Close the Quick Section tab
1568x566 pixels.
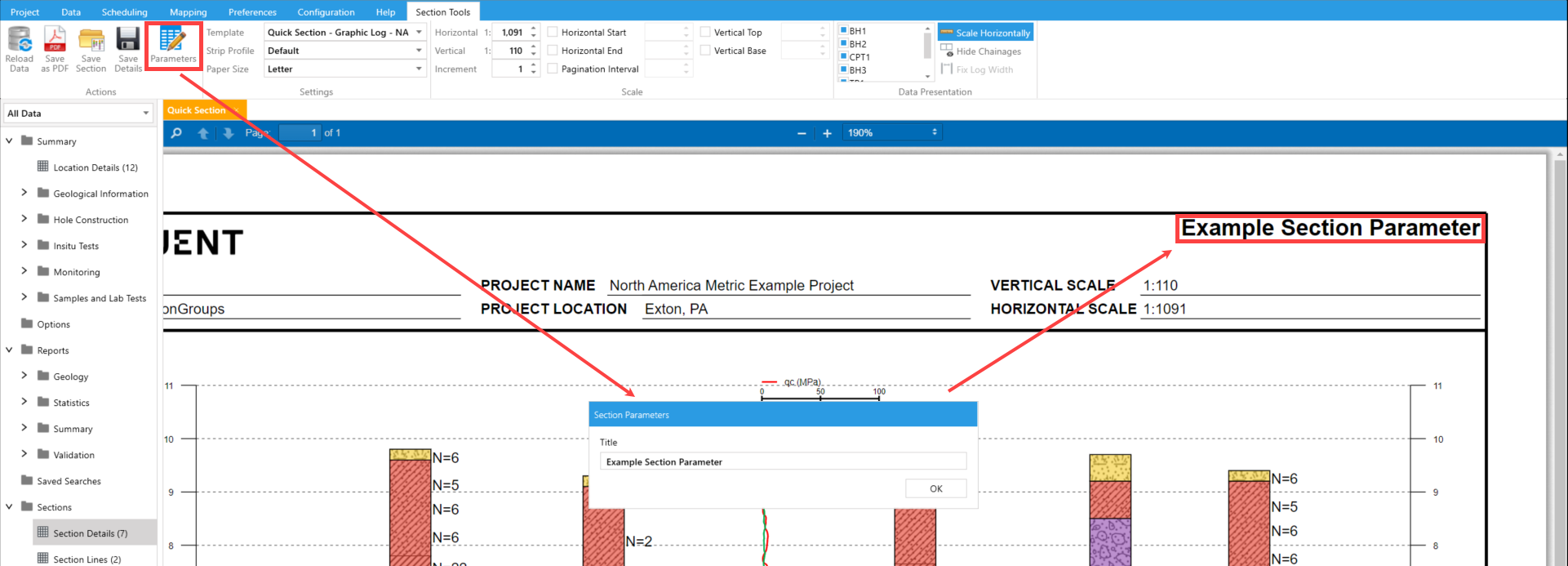click(237, 110)
